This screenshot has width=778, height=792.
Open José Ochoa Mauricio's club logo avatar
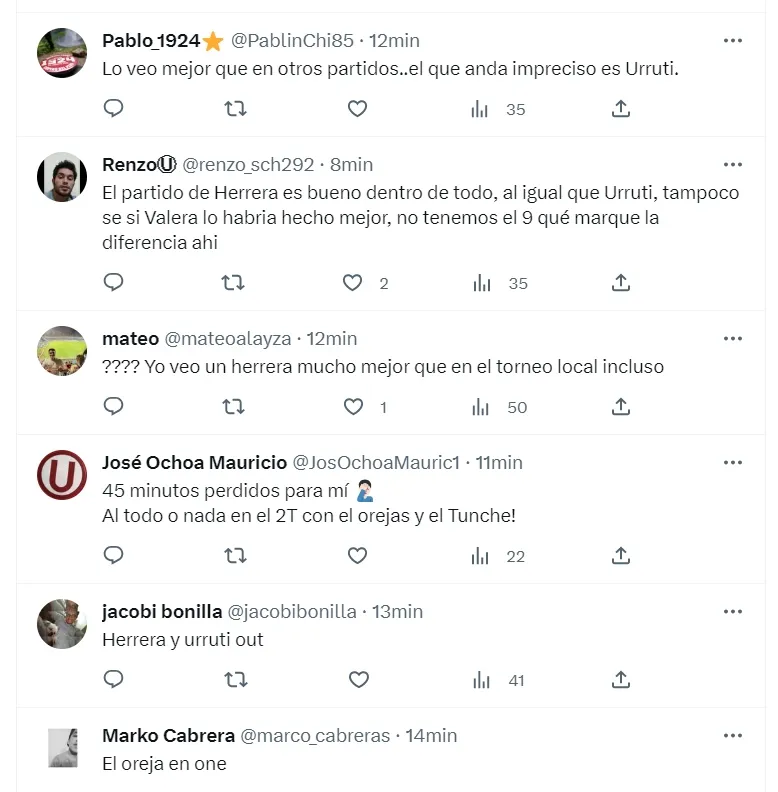pyautogui.click(x=62, y=475)
